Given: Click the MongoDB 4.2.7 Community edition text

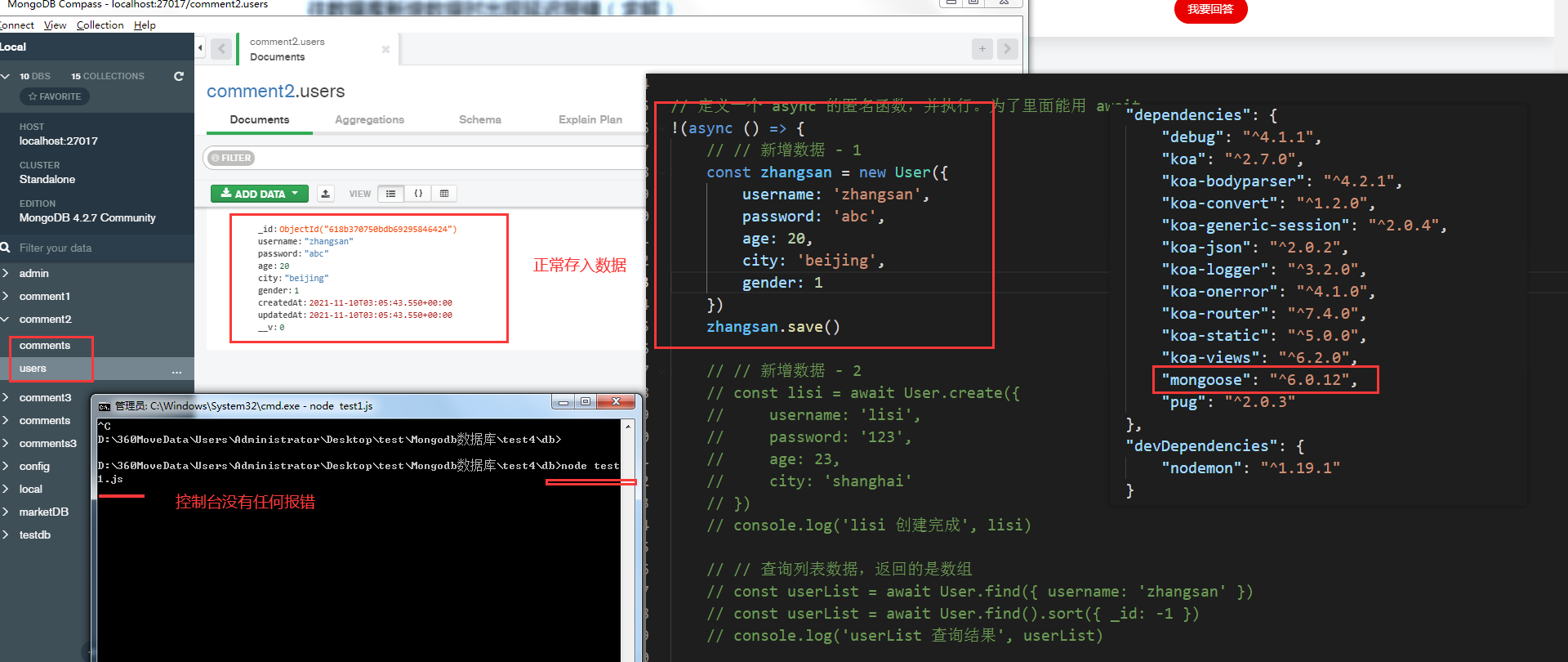Looking at the screenshot, I should tap(87, 218).
